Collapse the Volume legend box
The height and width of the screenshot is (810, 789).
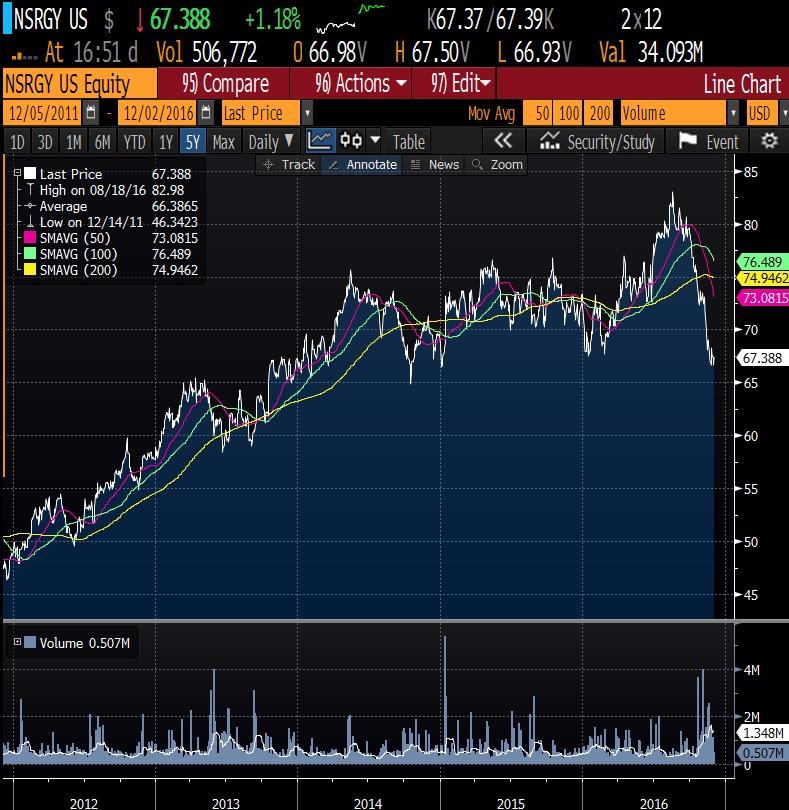point(16,643)
